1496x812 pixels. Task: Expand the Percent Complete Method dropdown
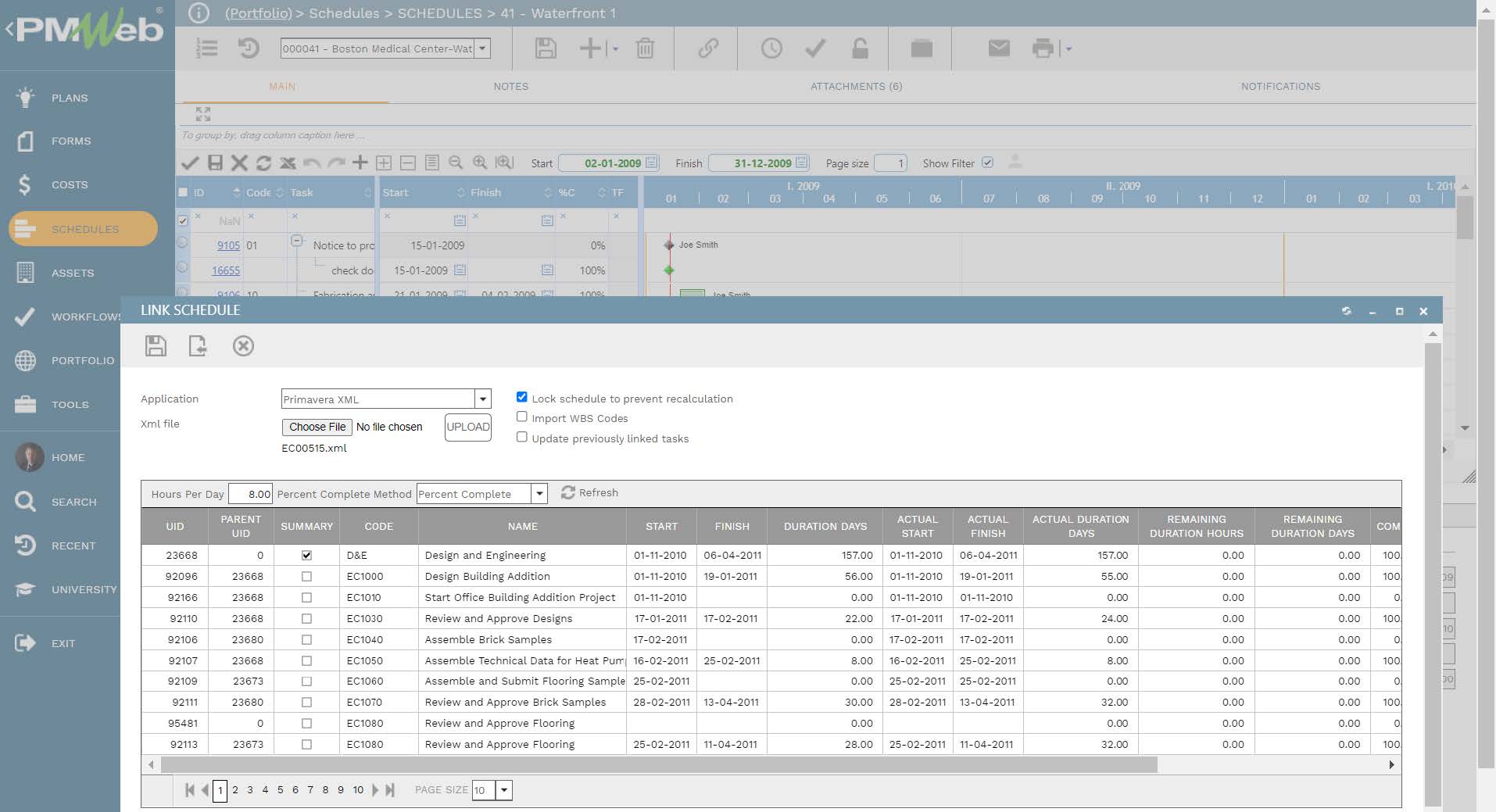click(539, 493)
